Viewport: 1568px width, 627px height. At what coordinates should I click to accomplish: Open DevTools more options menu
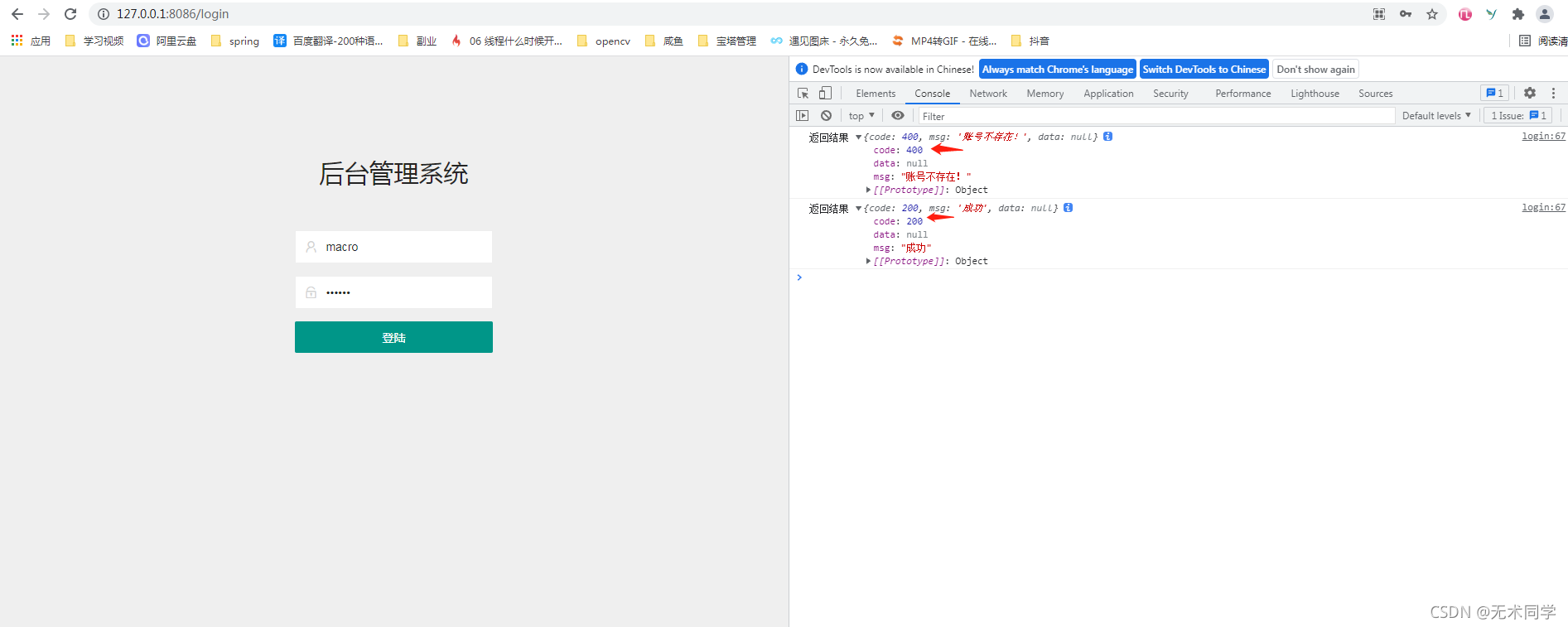click(x=1553, y=94)
